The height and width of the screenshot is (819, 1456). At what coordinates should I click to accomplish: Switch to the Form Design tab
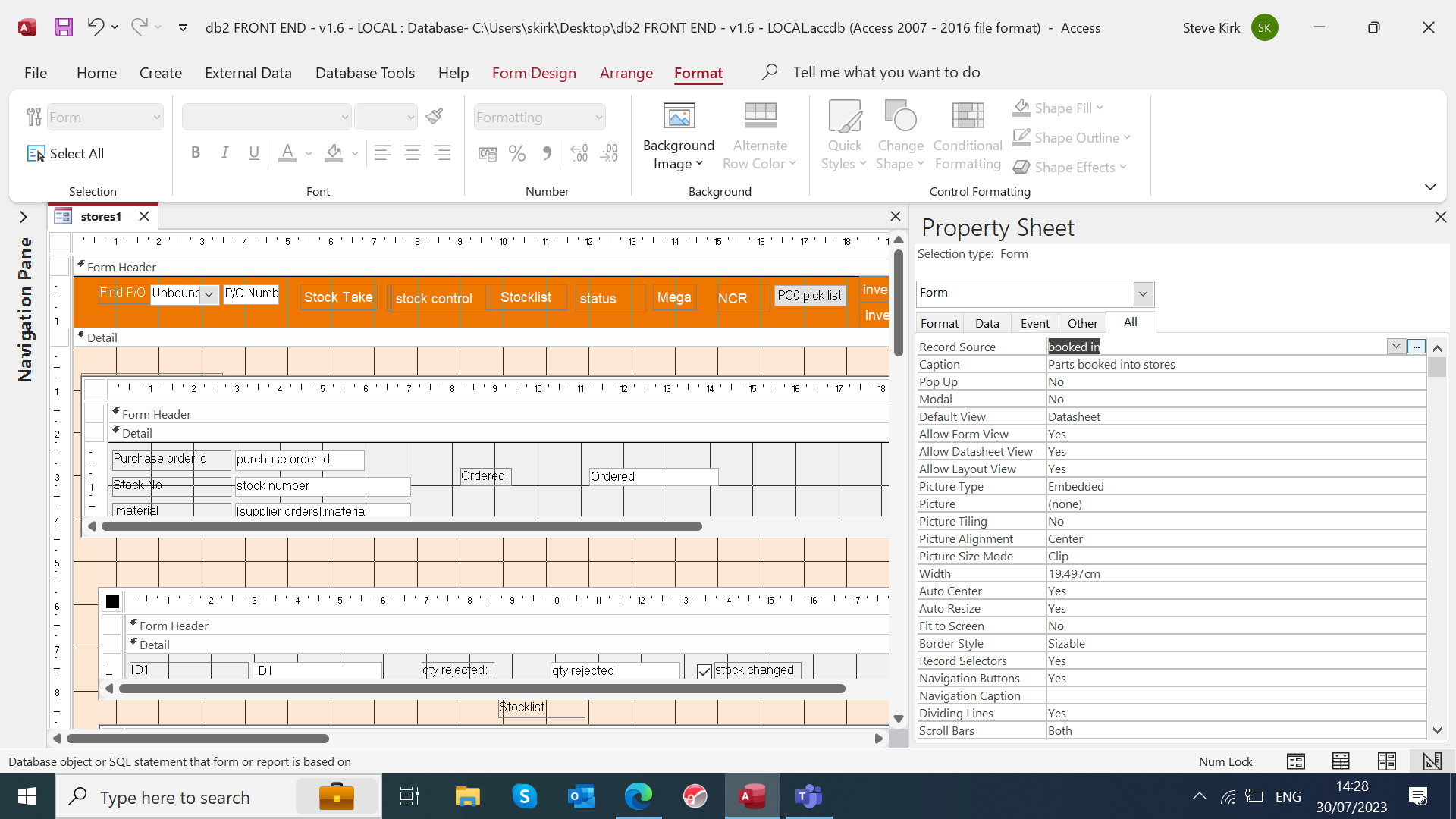click(534, 73)
